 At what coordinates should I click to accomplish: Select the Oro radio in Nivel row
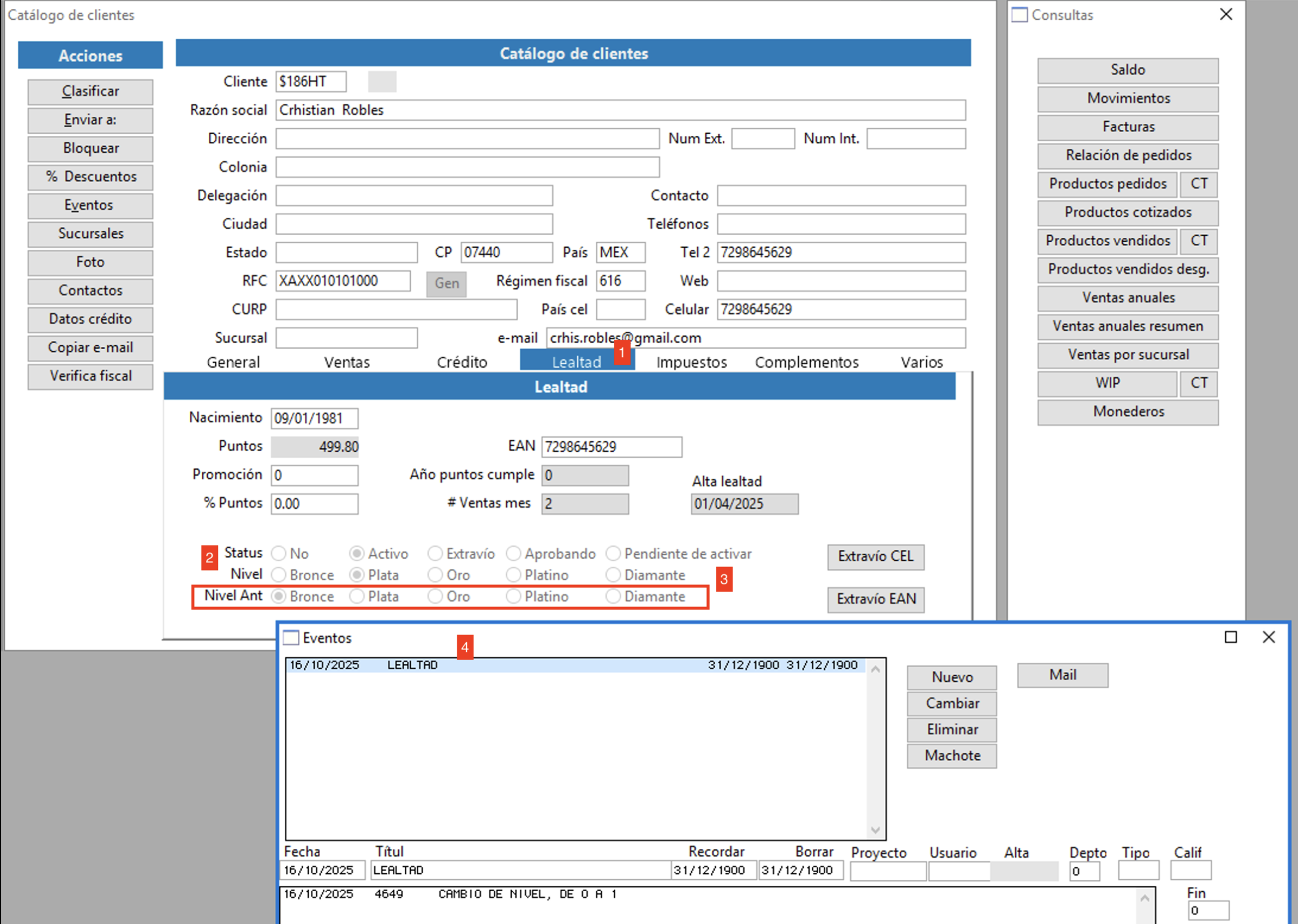click(x=435, y=575)
